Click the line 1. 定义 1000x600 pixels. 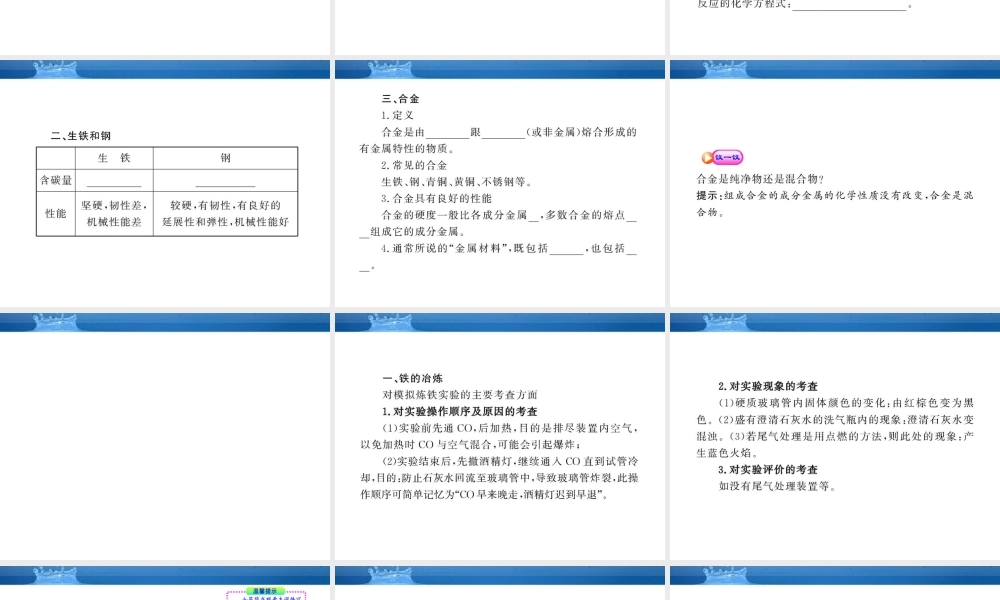[397, 115]
